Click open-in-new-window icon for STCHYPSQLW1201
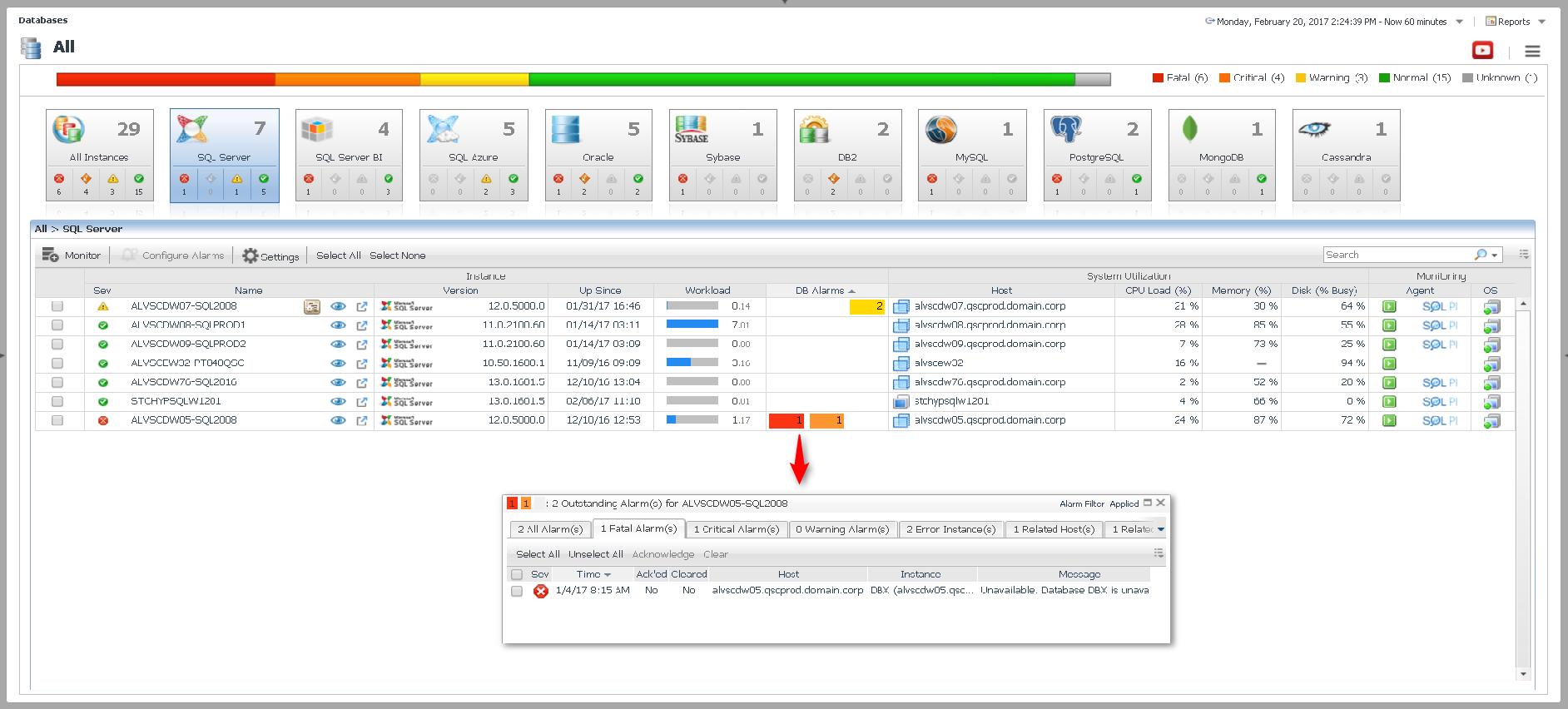The image size is (1568, 709). pos(362,402)
